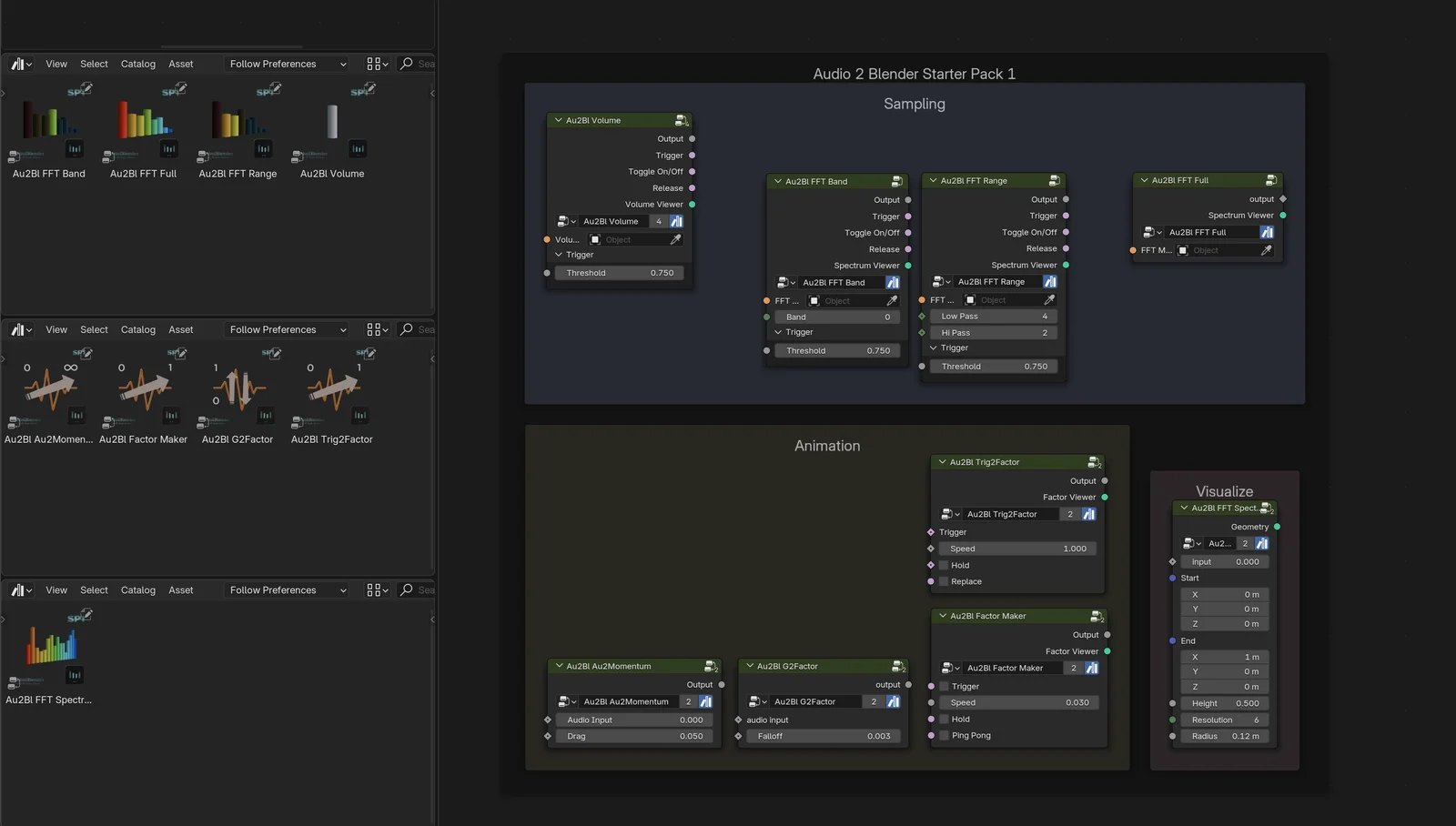Open the View menu in the asset browser
1456x826 pixels.
point(56,64)
